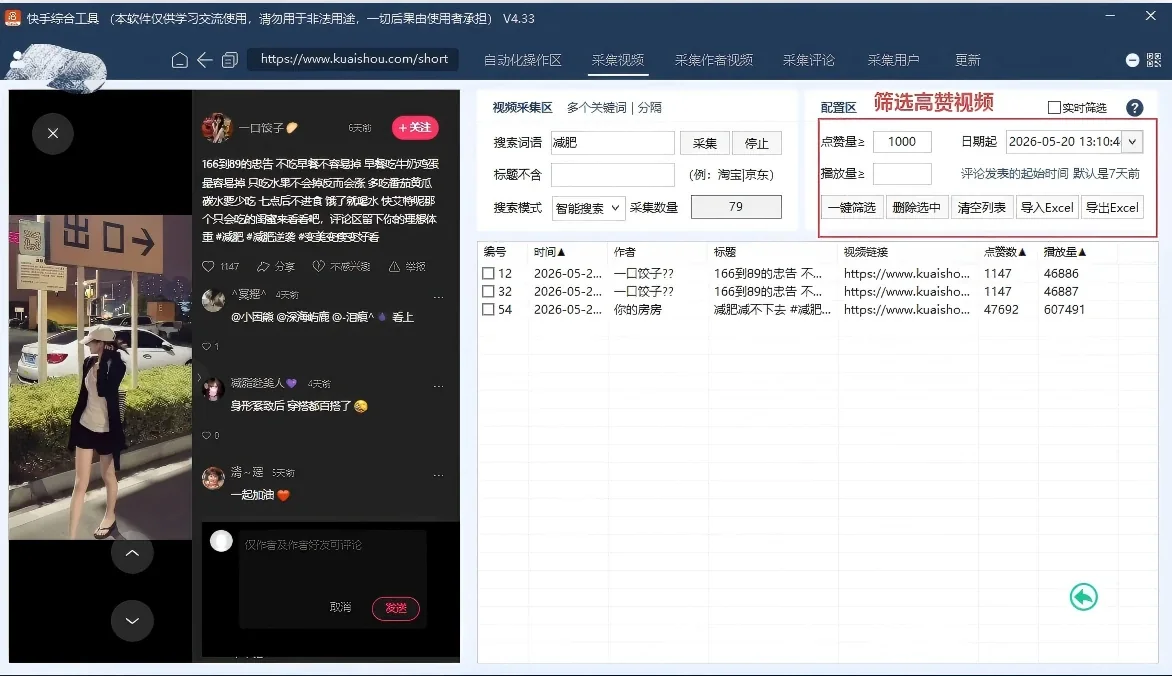Image resolution: width=1172 pixels, height=676 pixels.
Task: Click the round minus icon near QR code
Action: (x=1132, y=60)
